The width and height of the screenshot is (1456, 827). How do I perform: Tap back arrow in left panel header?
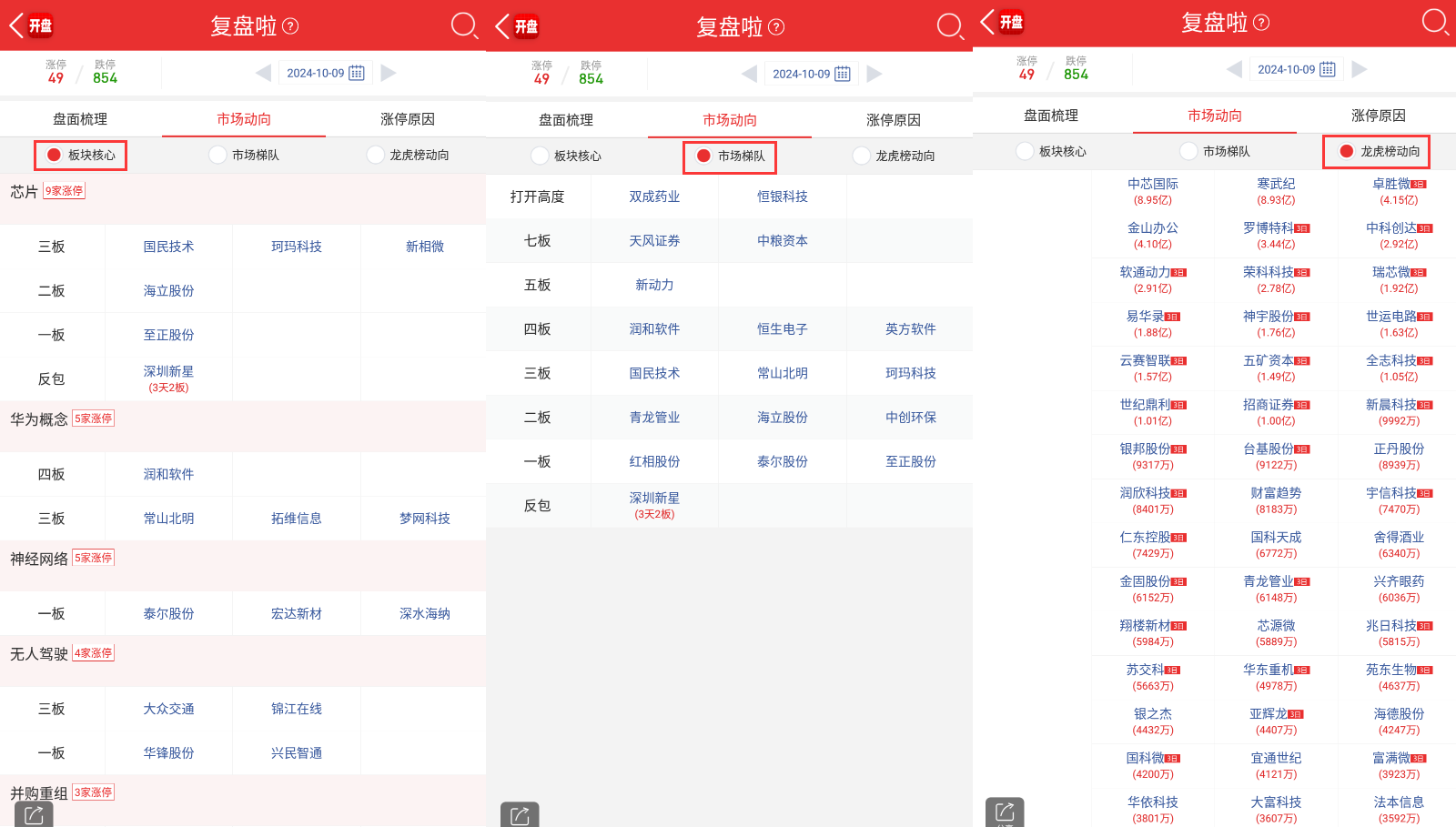(16, 25)
